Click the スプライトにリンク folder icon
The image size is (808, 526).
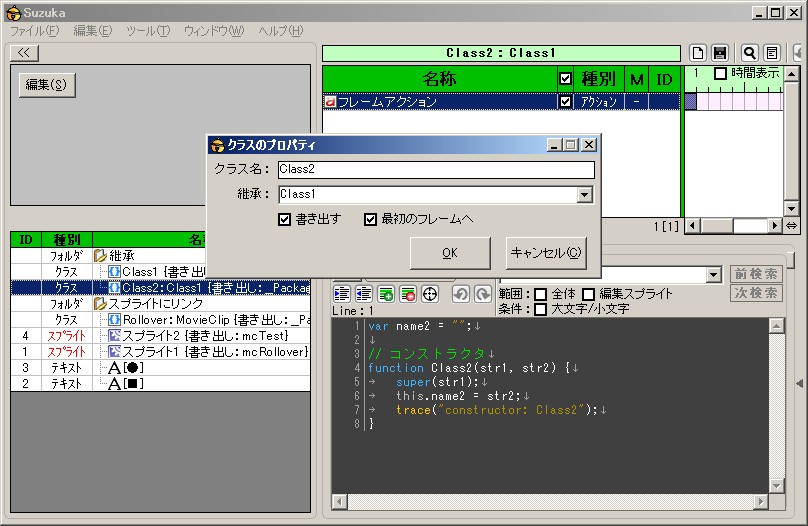click(100, 303)
